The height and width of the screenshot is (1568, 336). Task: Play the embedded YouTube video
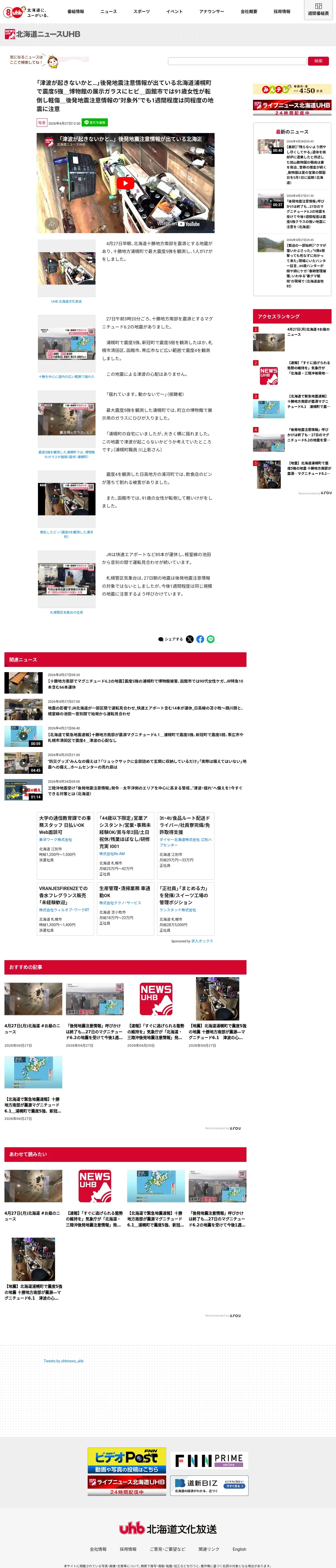pyautogui.click(x=125, y=183)
